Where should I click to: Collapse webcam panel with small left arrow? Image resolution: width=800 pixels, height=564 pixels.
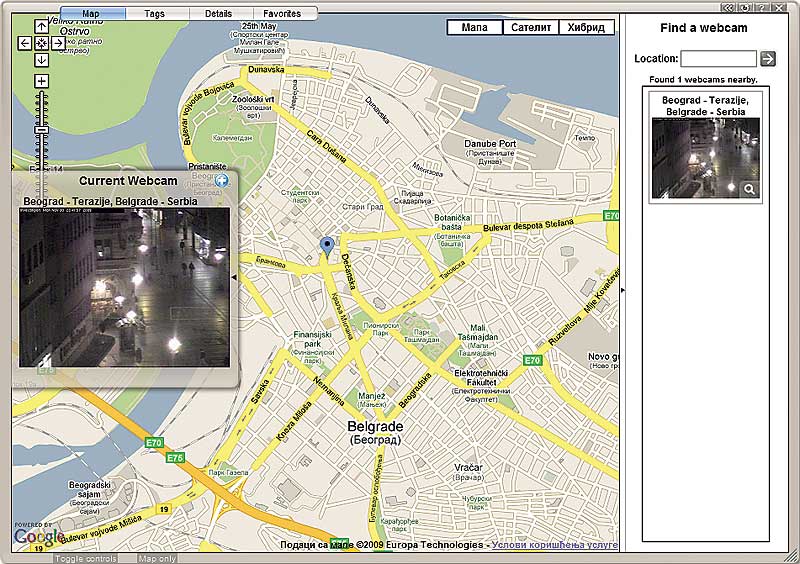tap(234, 277)
